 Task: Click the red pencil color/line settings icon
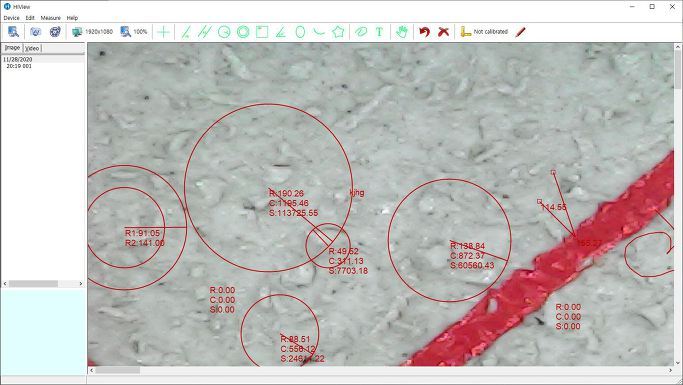[520, 32]
